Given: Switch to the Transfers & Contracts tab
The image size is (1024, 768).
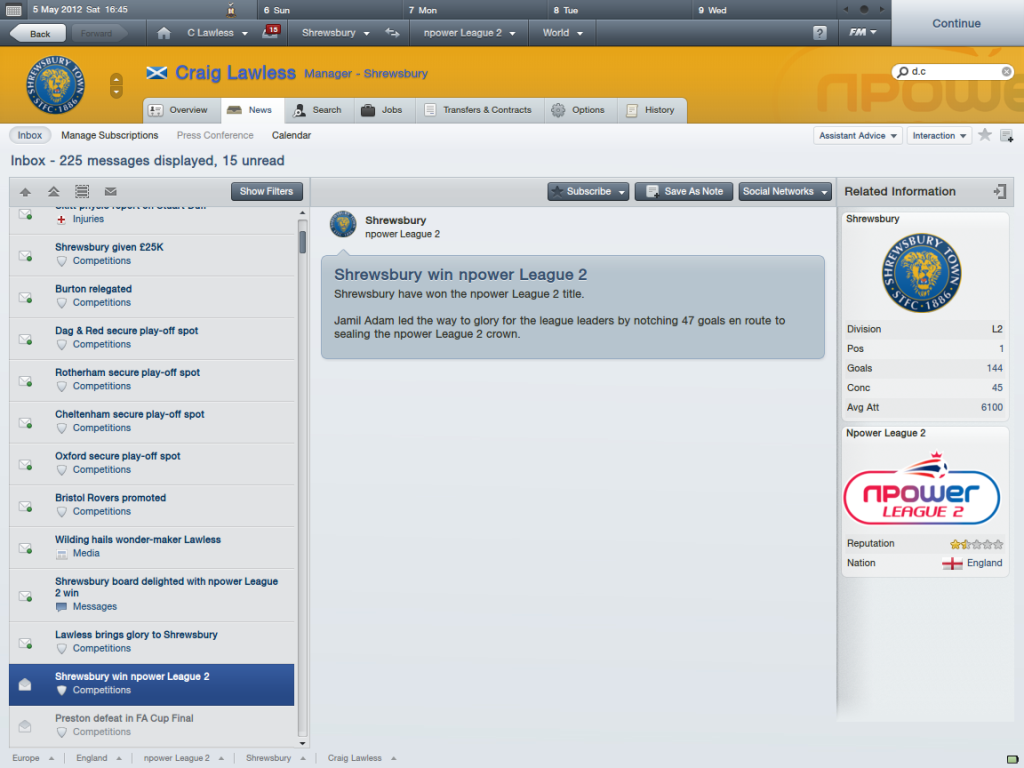Looking at the screenshot, I should pyautogui.click(x=479, y=110).
